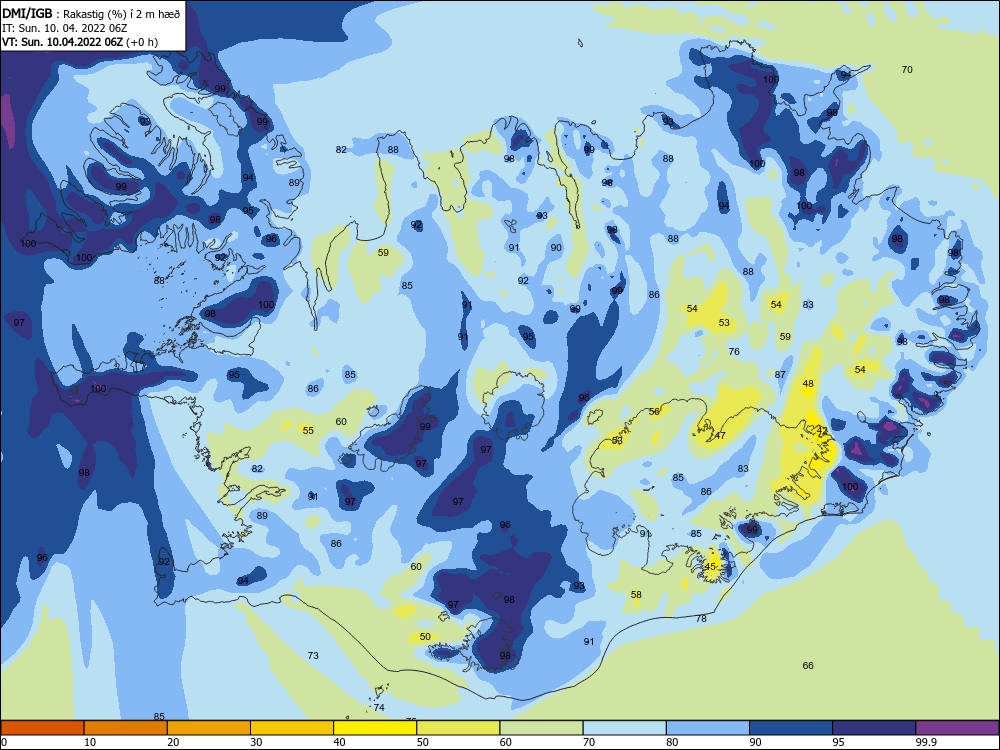
Task: Click the purple above-99.9 legend swatch
Action: click(957, 728)
